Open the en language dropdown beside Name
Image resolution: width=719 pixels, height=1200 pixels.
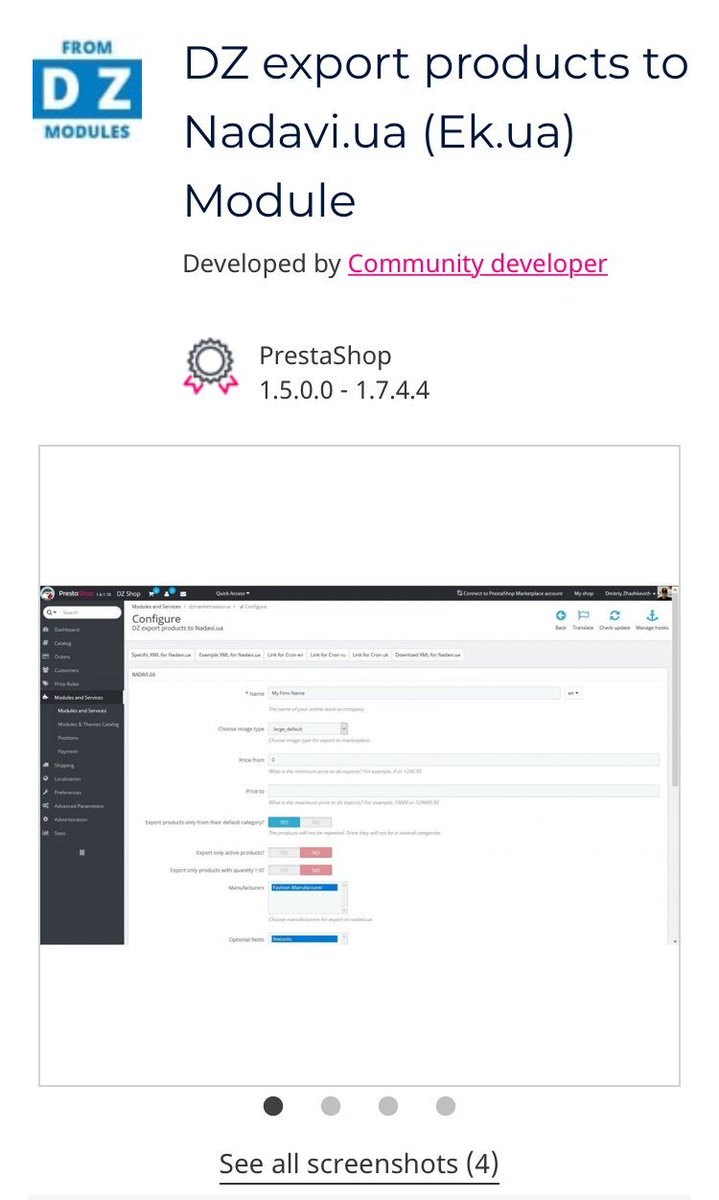pyautogui.click(x=573, y=692)
